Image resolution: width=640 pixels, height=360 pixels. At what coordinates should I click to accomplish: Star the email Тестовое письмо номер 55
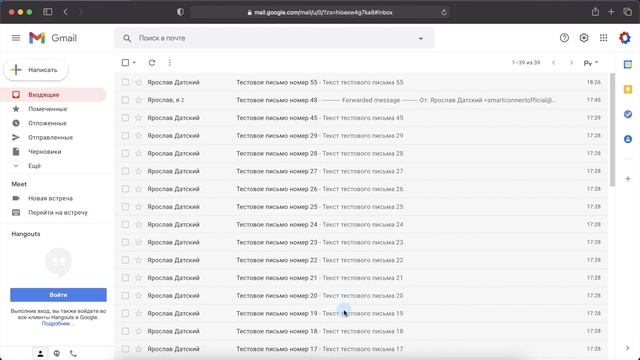tap(139, 82)
